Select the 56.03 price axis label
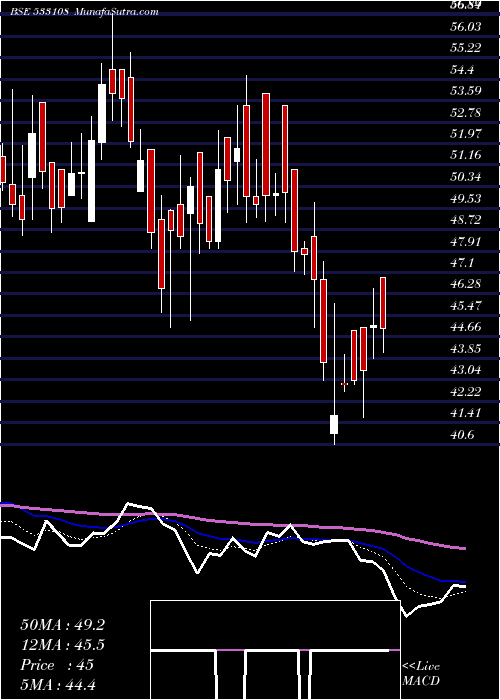The image size is (500, 700). (465, 27)
